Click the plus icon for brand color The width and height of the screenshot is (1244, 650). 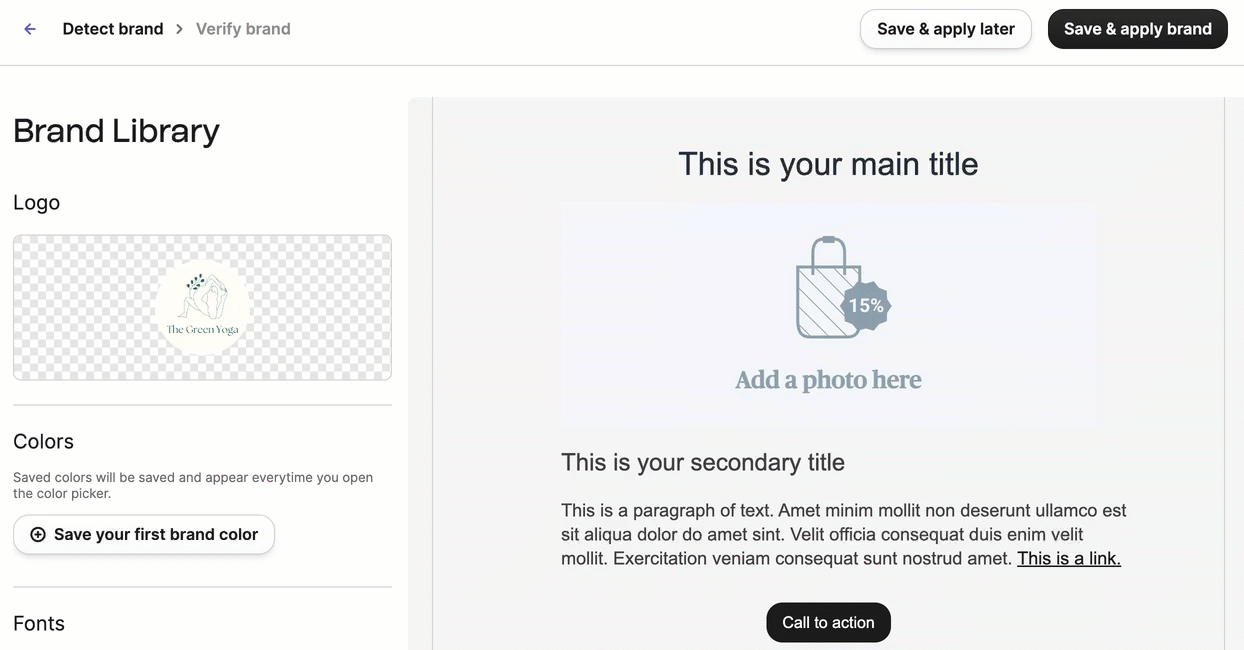pyautogui.click(x=38, y=535)
